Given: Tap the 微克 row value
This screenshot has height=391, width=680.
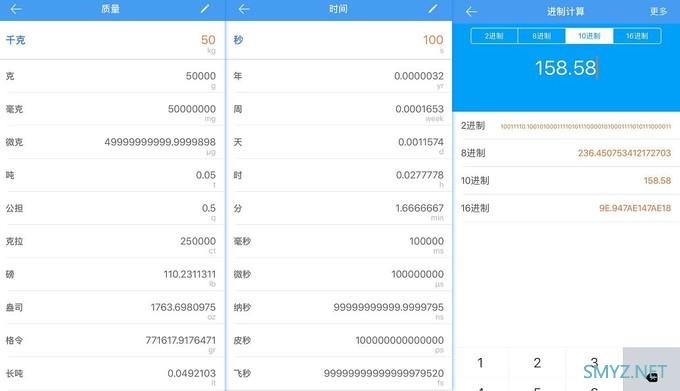Looking at the screenshot, I should point(160,142).
